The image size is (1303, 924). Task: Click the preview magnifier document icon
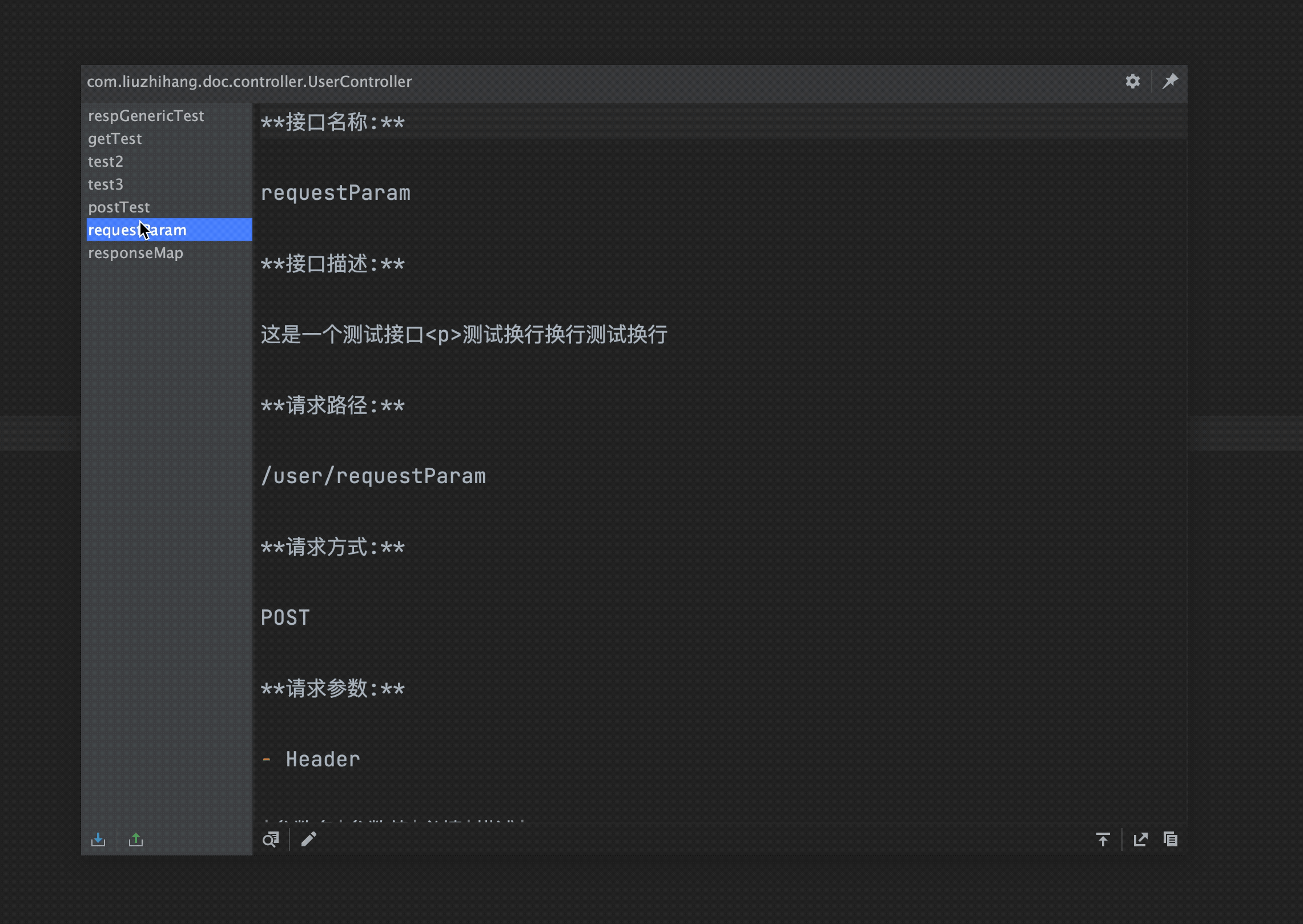tap(271, 839)
